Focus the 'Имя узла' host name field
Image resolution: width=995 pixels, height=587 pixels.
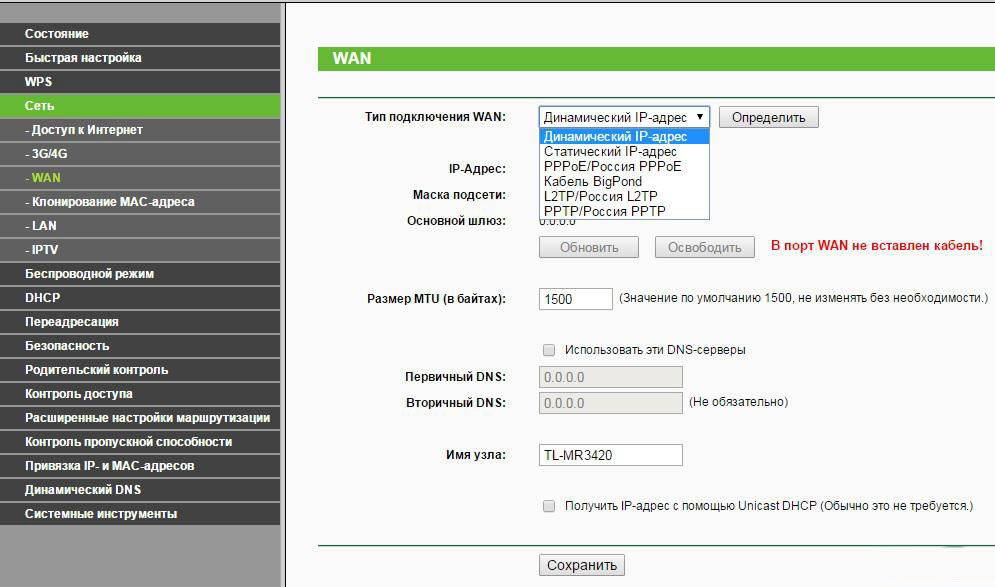(x=610, y=455)
